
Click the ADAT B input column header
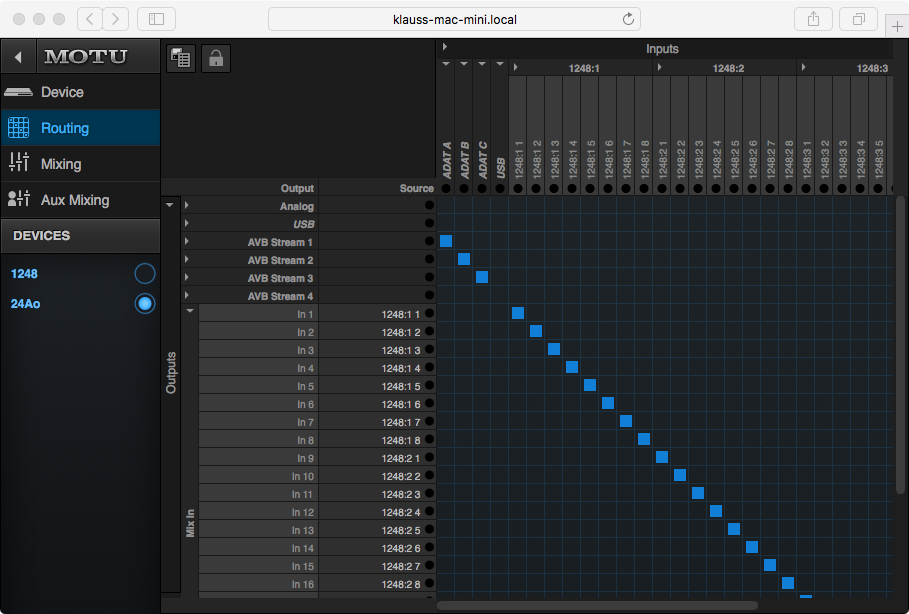pyautogui.click(x=464, y=160)
